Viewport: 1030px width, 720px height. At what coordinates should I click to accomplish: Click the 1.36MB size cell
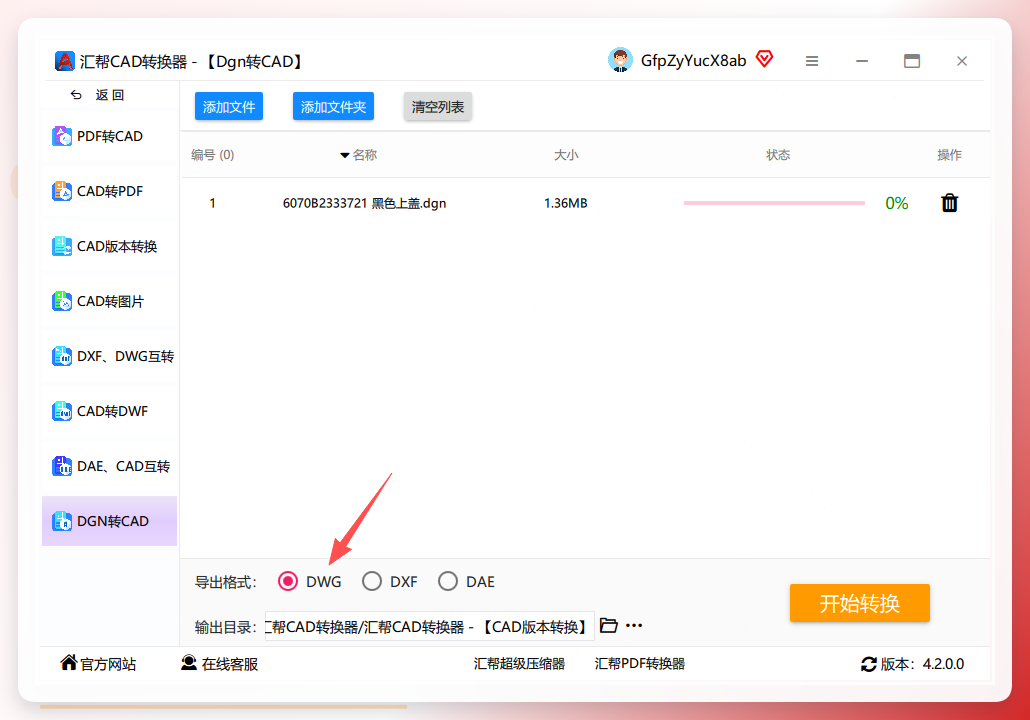pyautogui.click(x=566, y=203)
